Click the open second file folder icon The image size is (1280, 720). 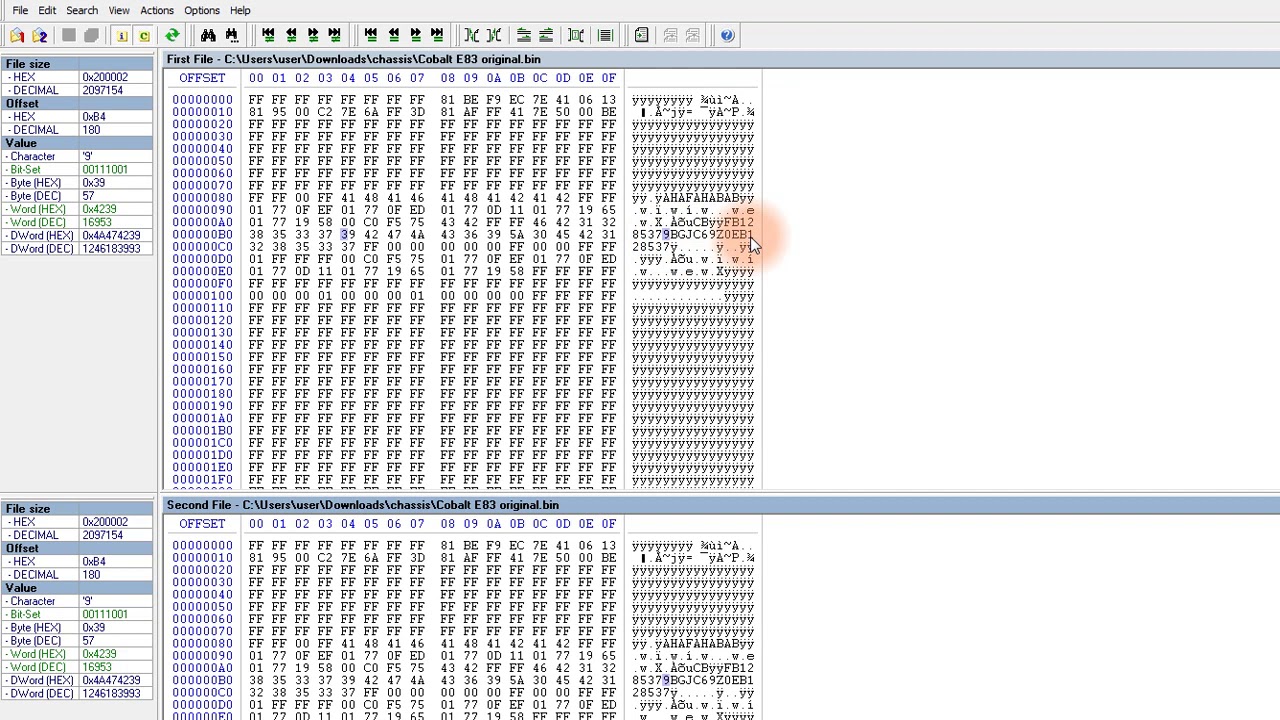pyautogui.click(x=39, y=36)
